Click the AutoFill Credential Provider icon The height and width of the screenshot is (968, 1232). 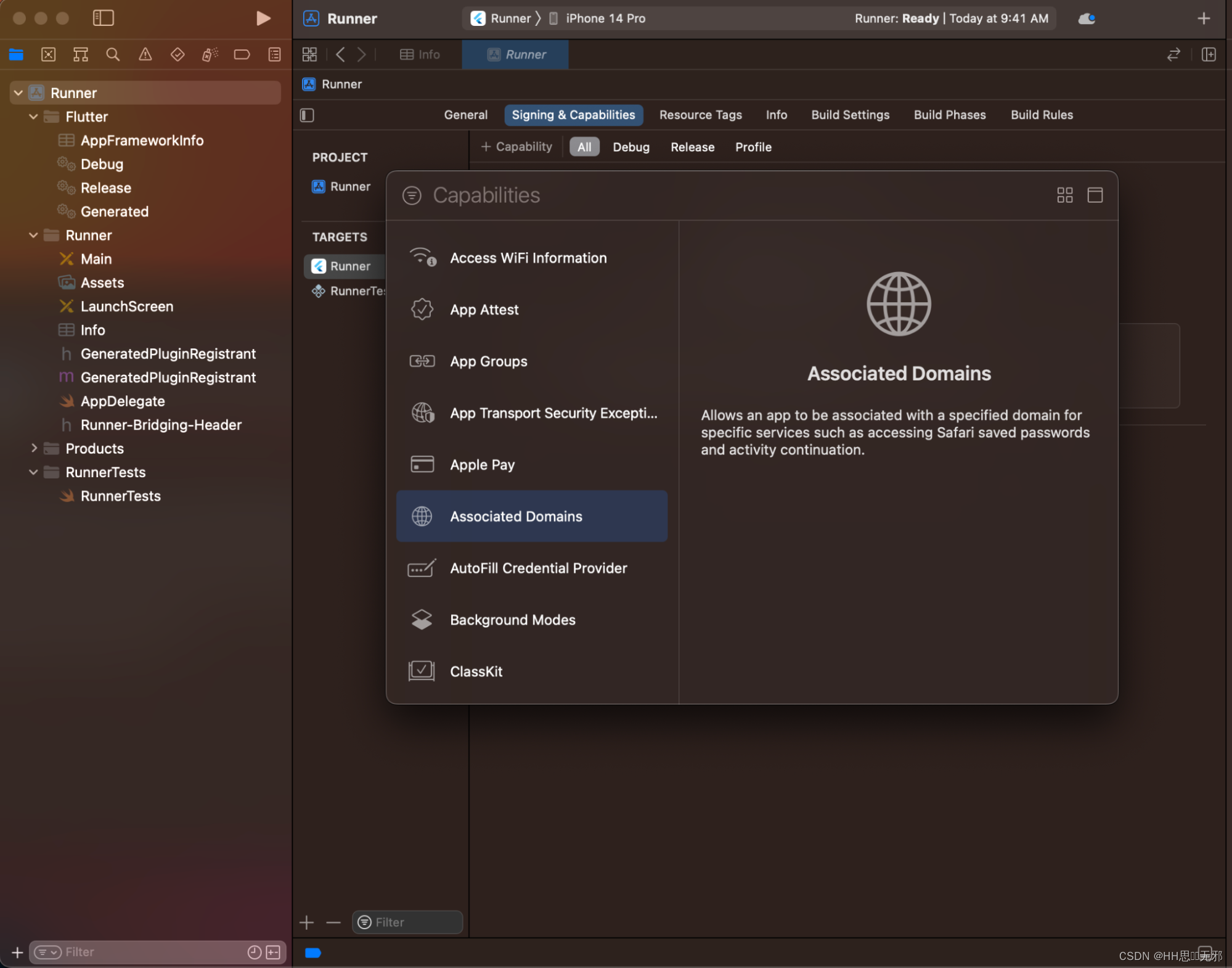tap(421, 568)
